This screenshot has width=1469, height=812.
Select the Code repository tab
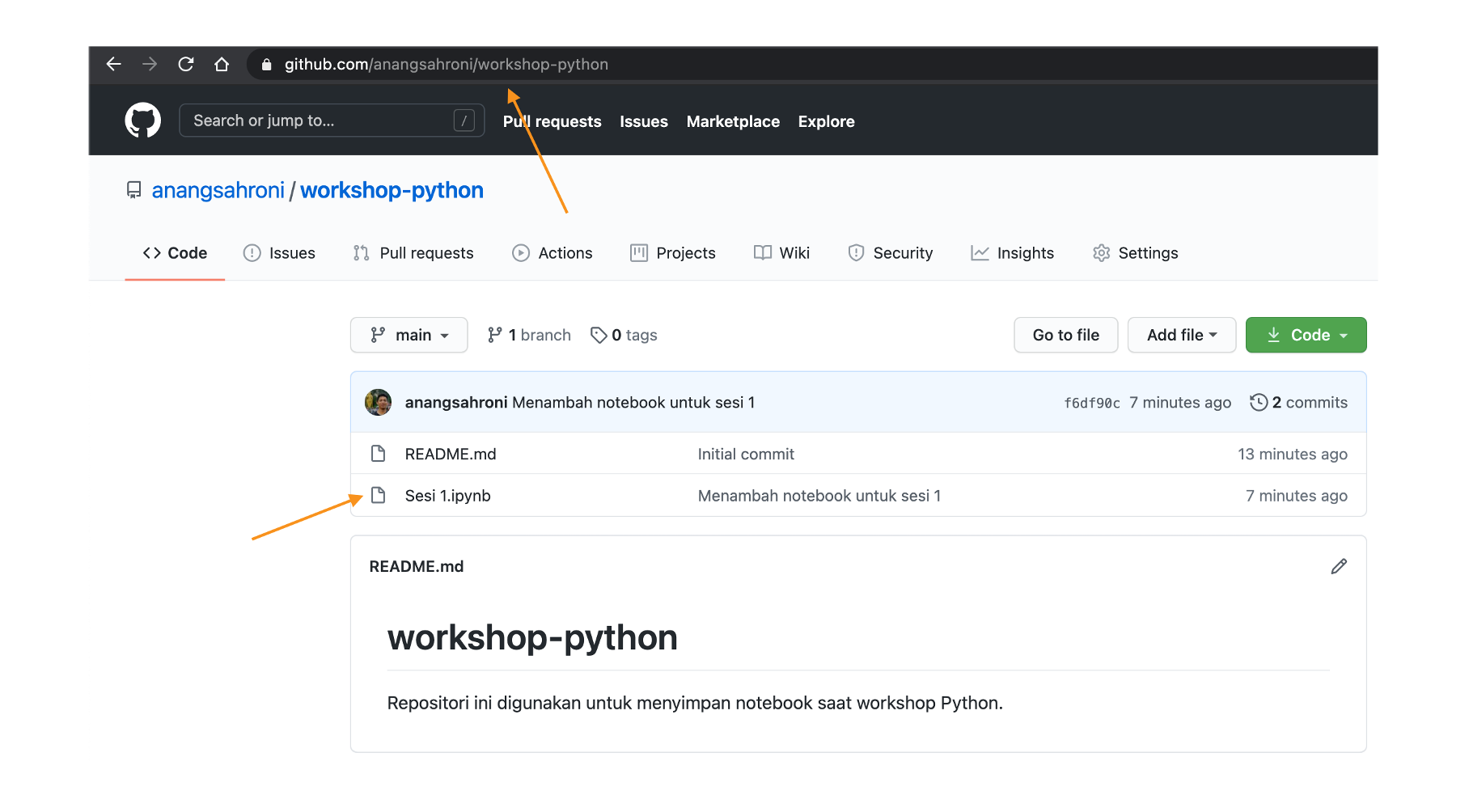click(175, 253)
